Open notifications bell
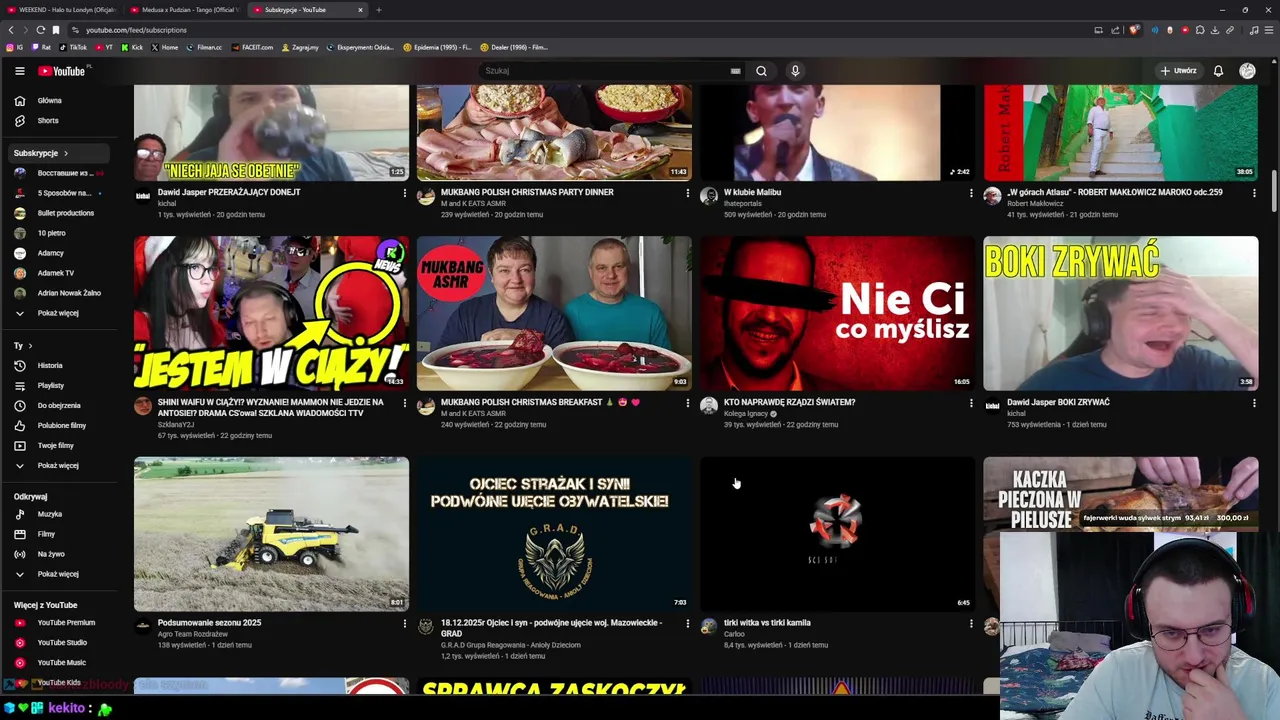 [x=1218, y=71]
